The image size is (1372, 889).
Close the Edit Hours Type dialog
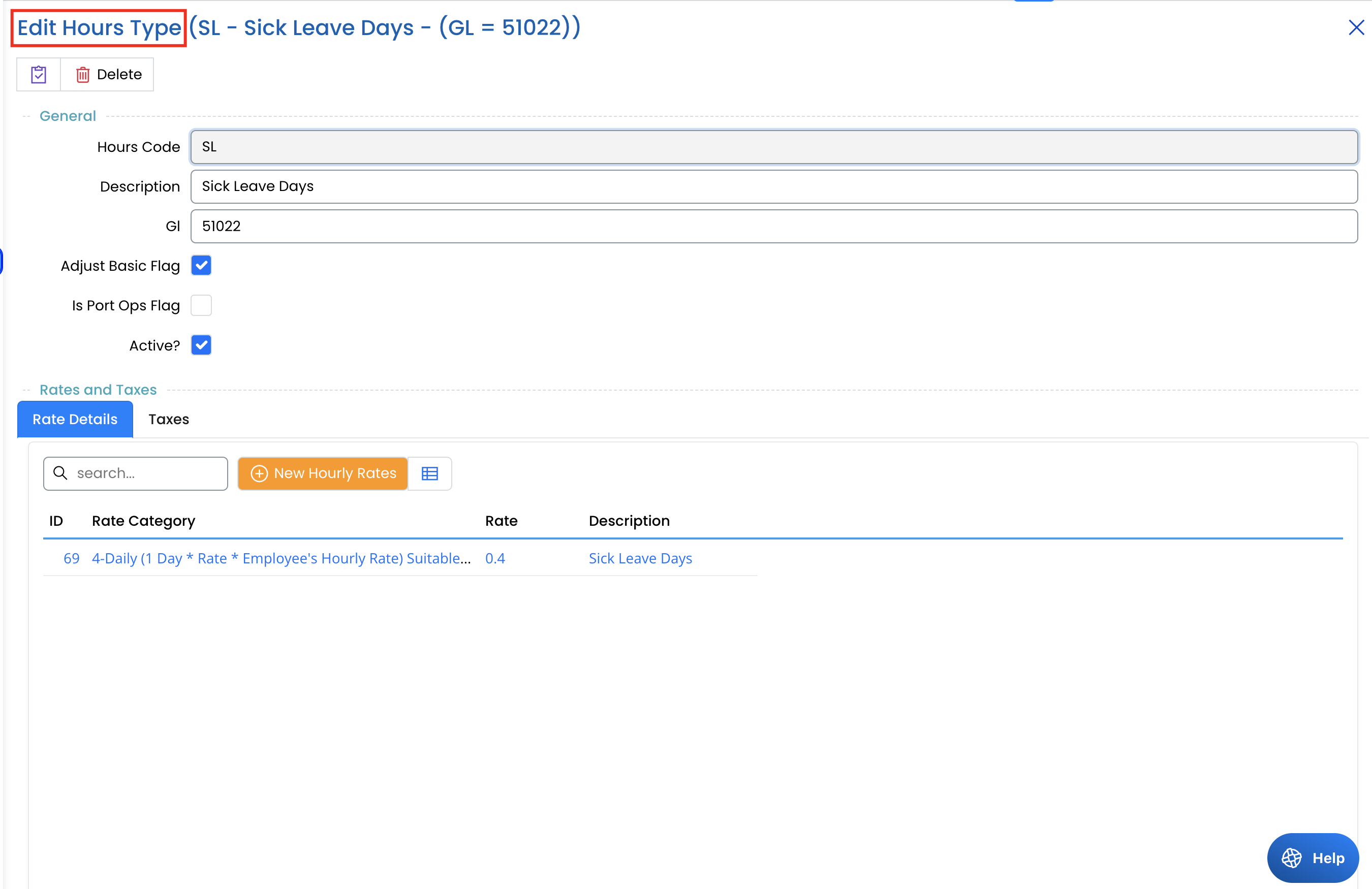tap(1356, 27)
